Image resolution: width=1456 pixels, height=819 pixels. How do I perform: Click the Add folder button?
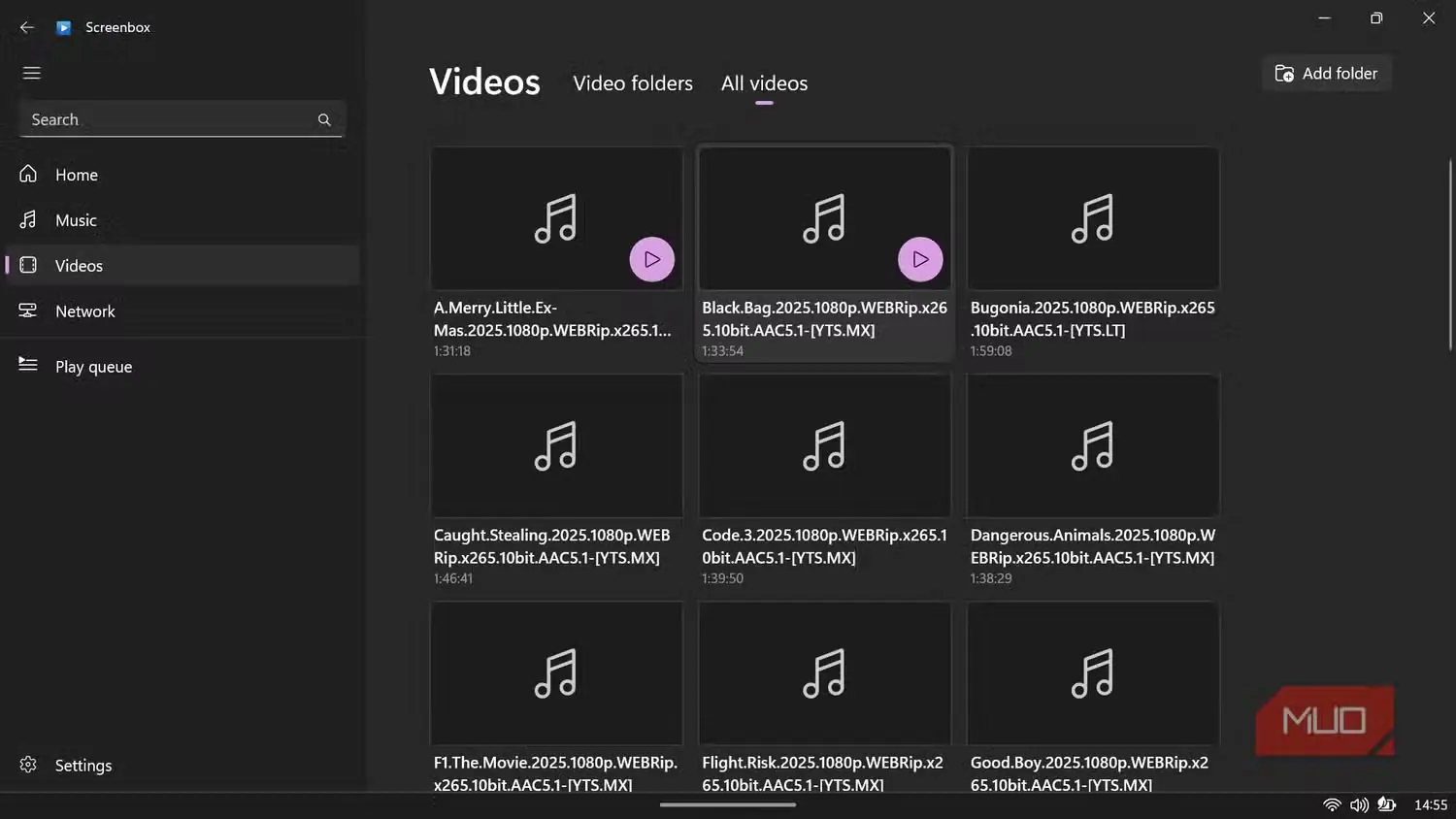(1326, 74)
